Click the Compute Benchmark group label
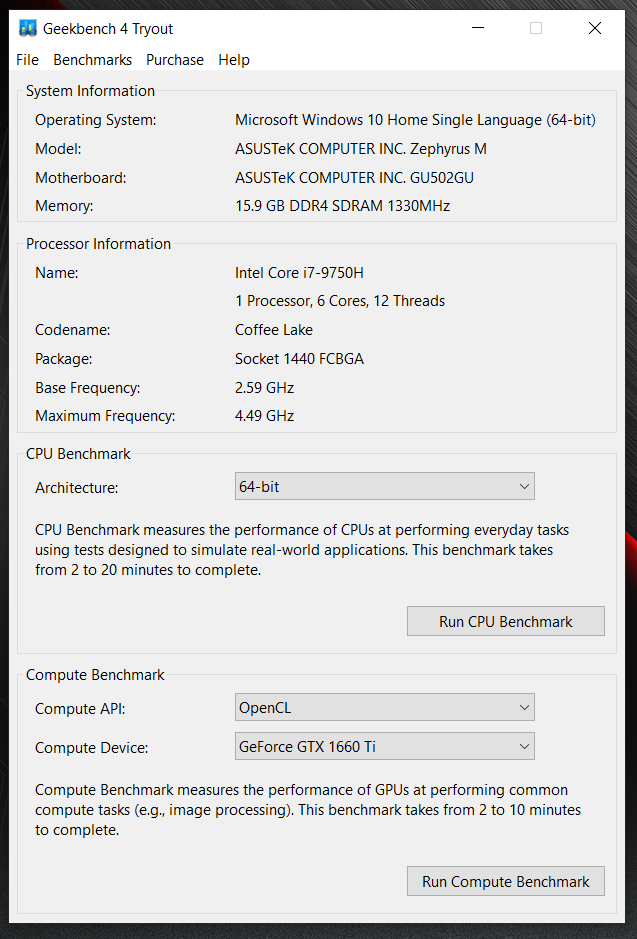637x939 pixels. coord(95,675)
